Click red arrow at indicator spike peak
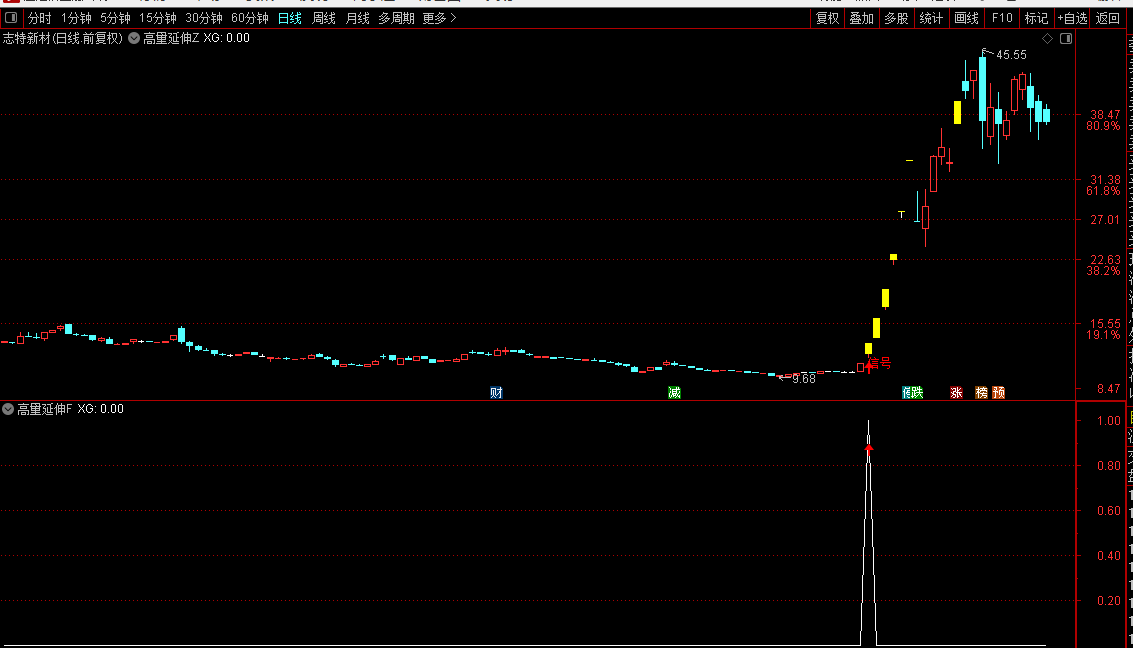 pos(869,449)
